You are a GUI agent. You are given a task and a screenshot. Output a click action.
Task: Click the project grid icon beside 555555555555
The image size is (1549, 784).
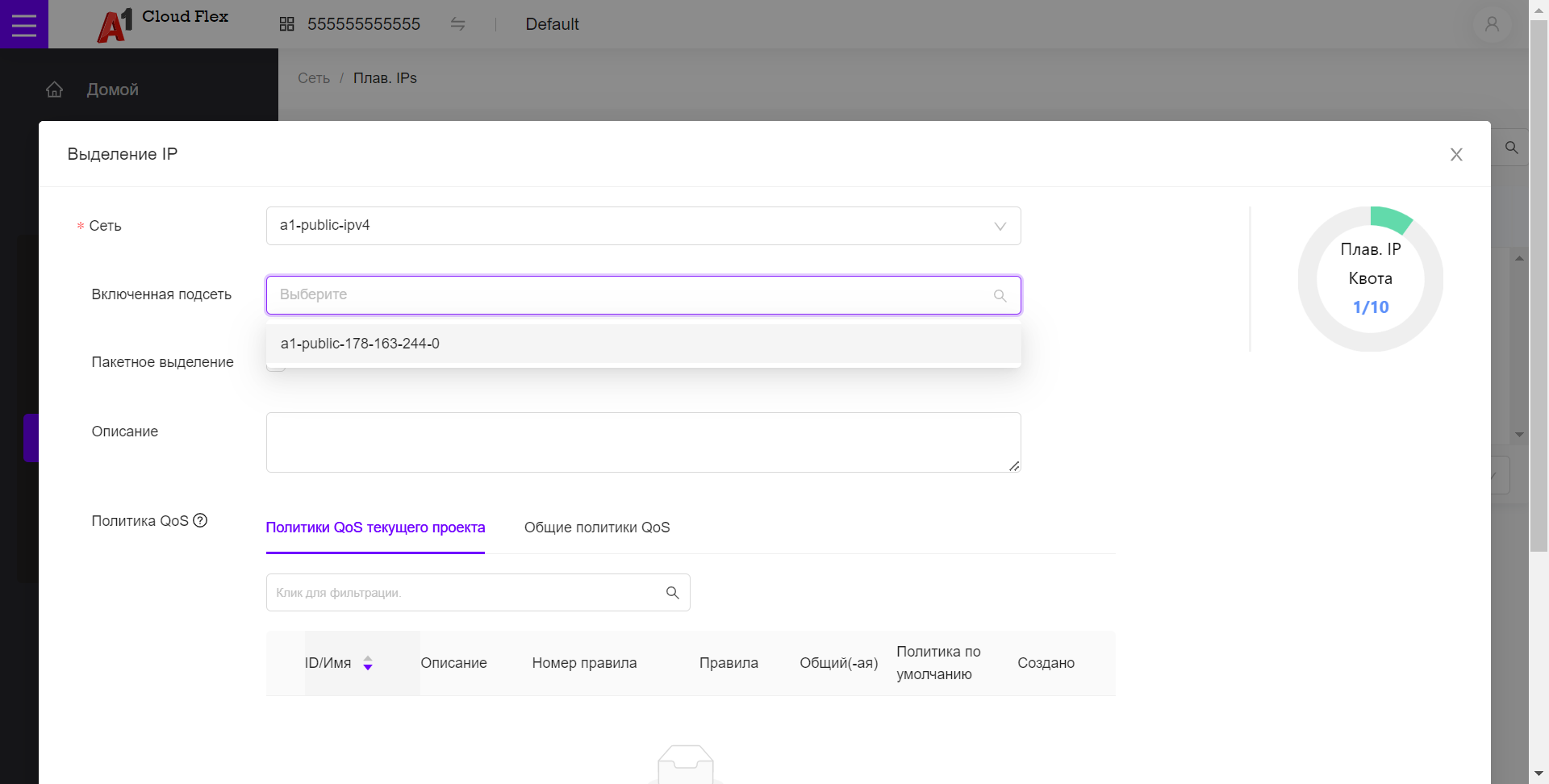(x=286, y=24)
